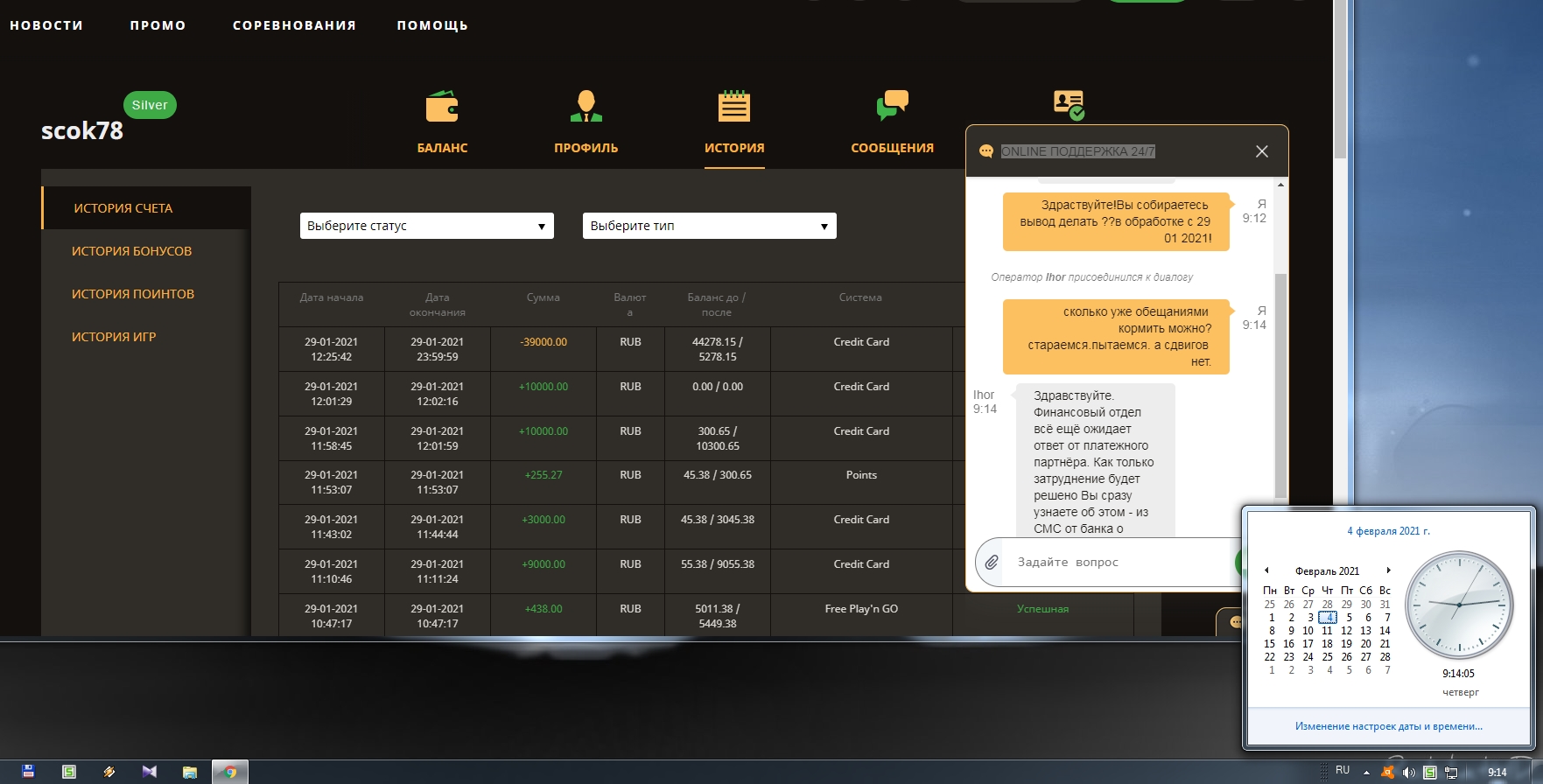Viewport: 1543px width, 784px height.
Task: Click the username scok78
Action: [82, 131]
